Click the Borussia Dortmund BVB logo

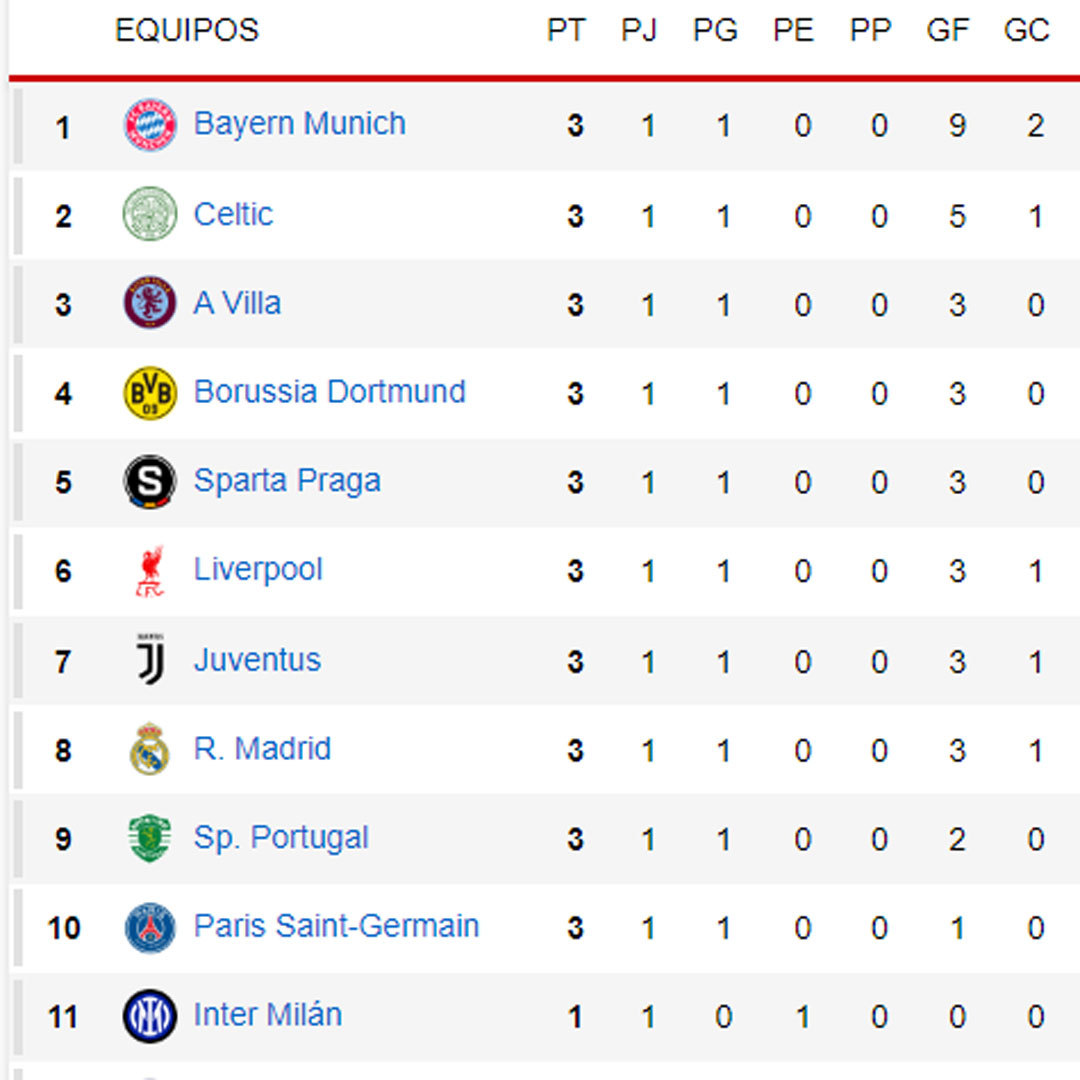(x=150, y=391)
